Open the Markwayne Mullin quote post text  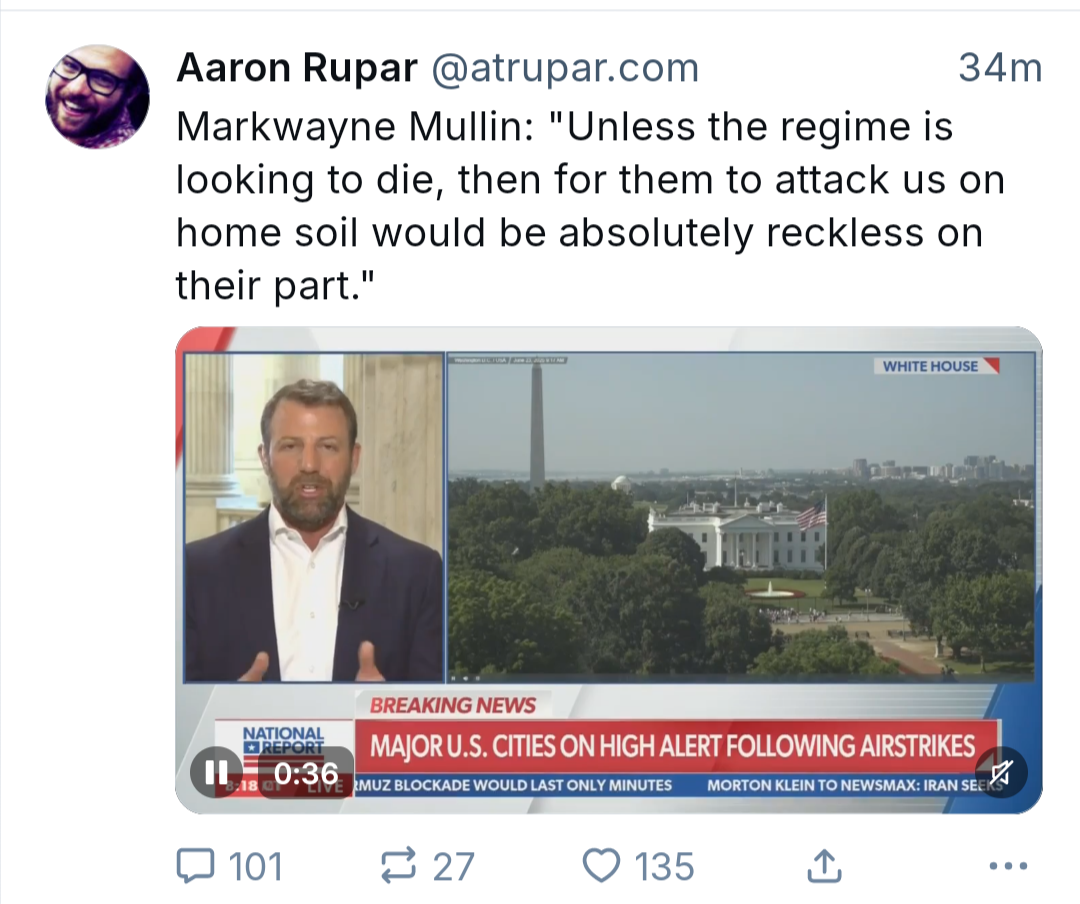coord(590,206)
